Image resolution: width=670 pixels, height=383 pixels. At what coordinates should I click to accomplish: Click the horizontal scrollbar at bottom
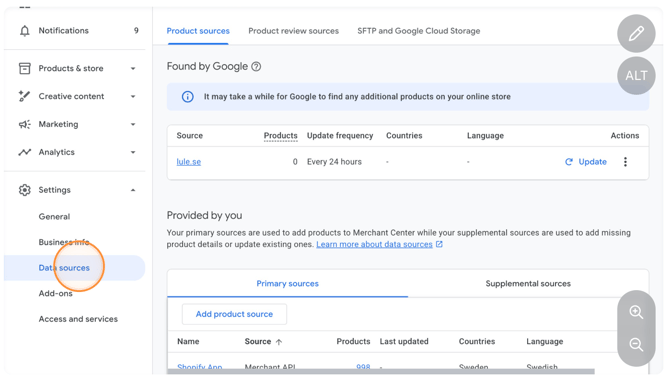point(381,372)
